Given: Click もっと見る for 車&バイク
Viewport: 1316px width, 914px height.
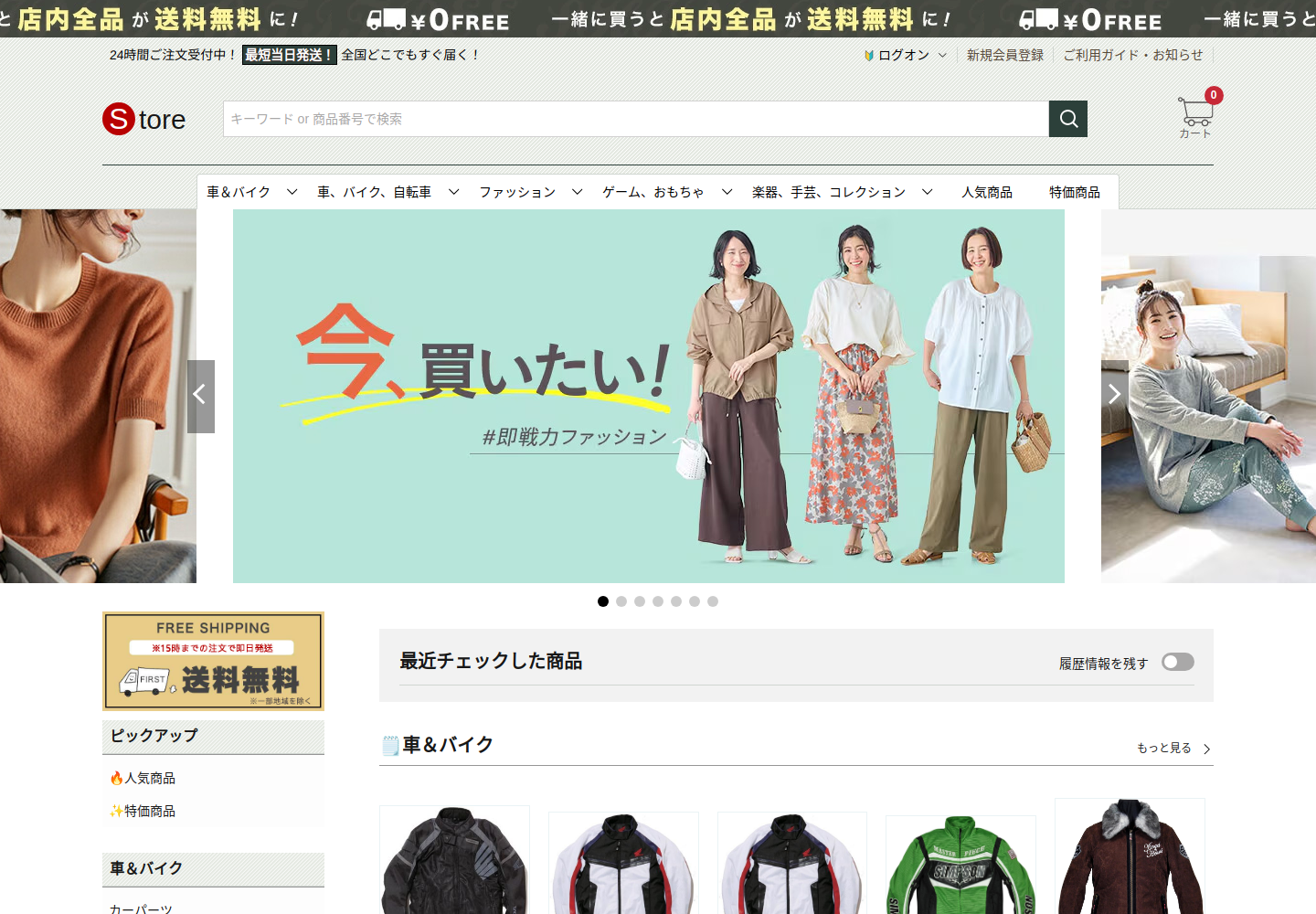Looking at the screenshot, I should click(1173, 748).
